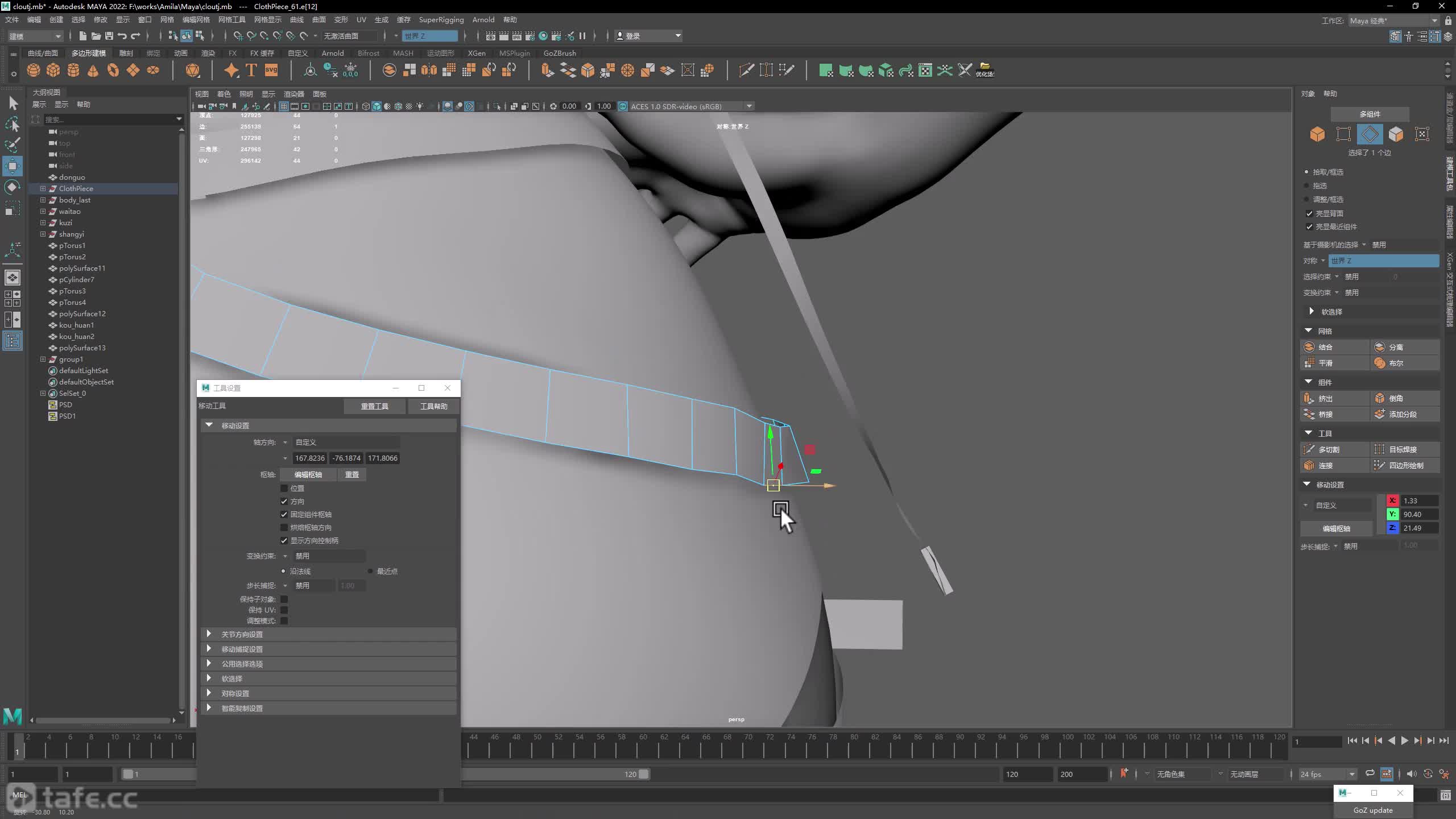Switch to the GoZBrush shelf tab
Image resolution: width=1456 pixels, height=819 pixels.
[x=560, y=53]
